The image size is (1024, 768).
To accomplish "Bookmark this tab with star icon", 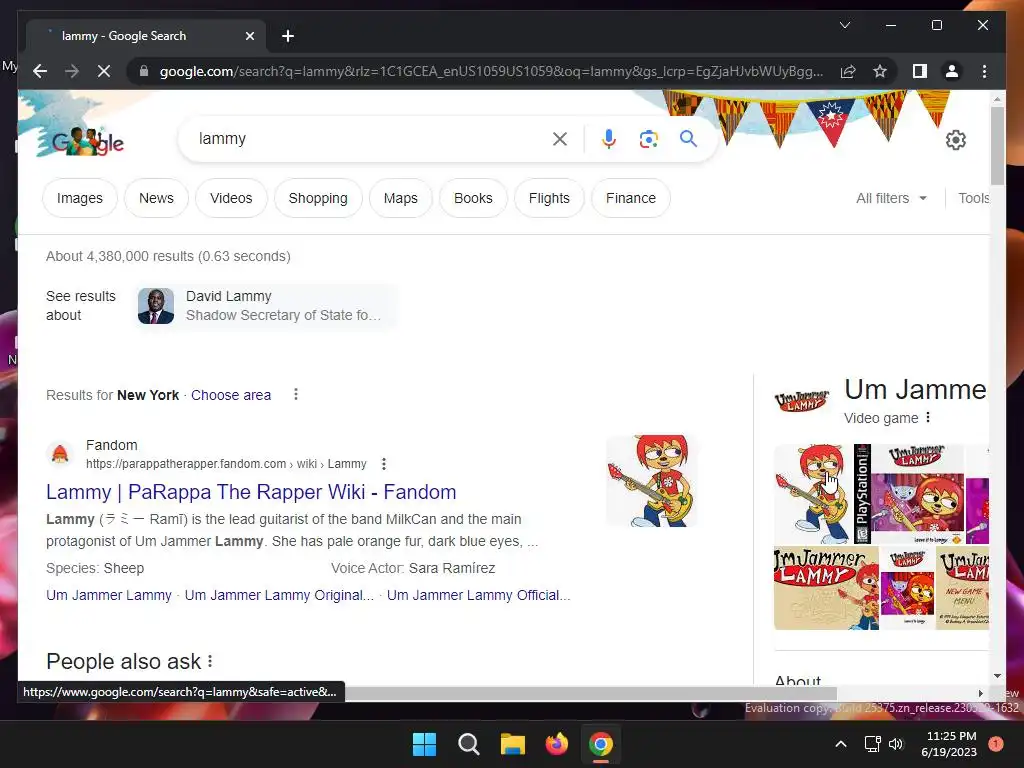I will [880, 71].
